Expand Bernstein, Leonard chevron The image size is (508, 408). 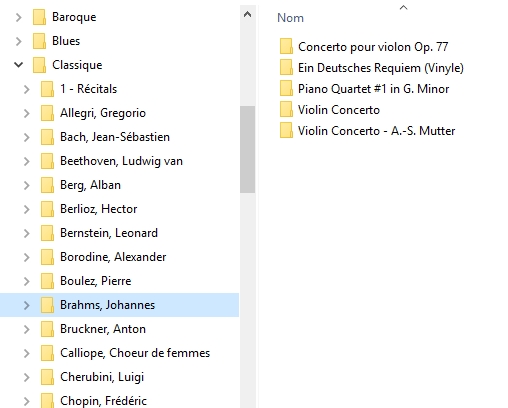pos(27,233)
